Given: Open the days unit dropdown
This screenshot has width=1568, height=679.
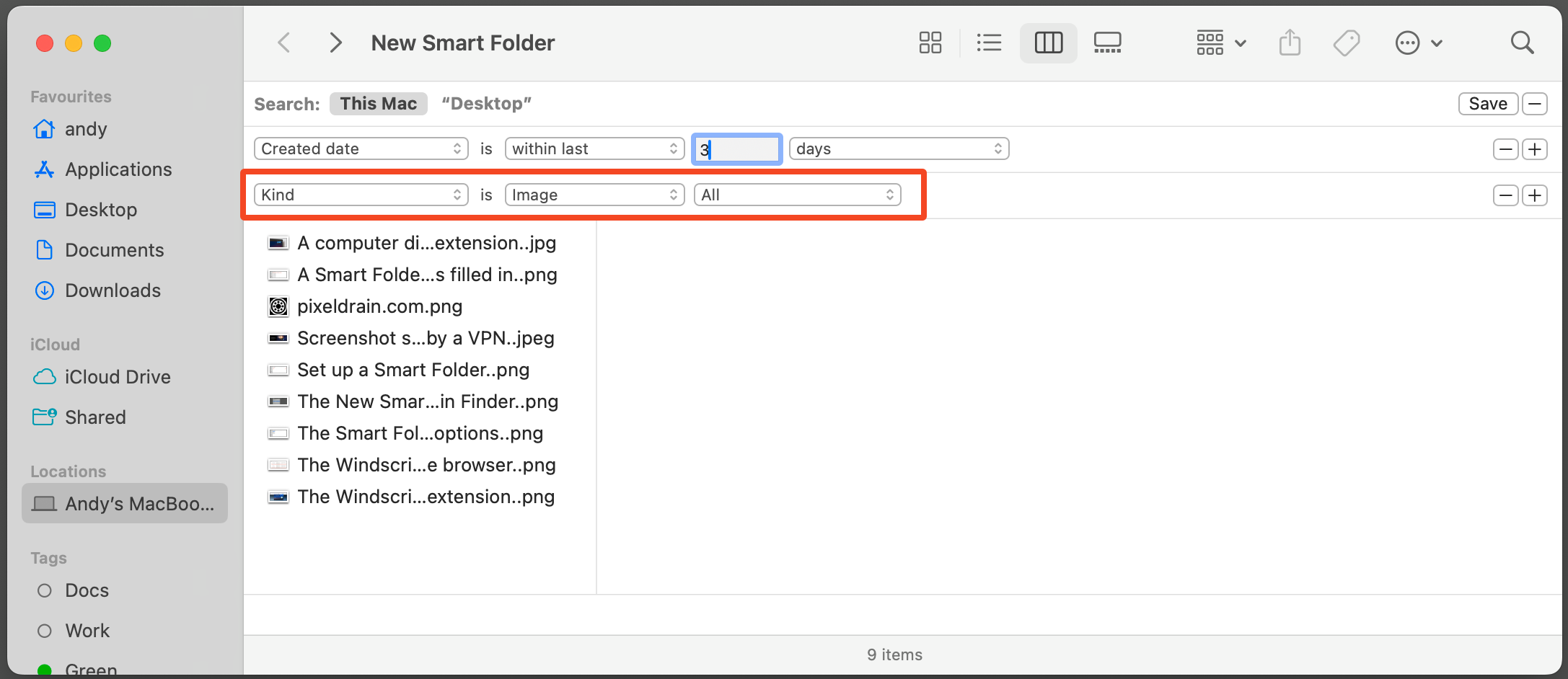Looking at the screenshot, I should [x=899, y=148].
